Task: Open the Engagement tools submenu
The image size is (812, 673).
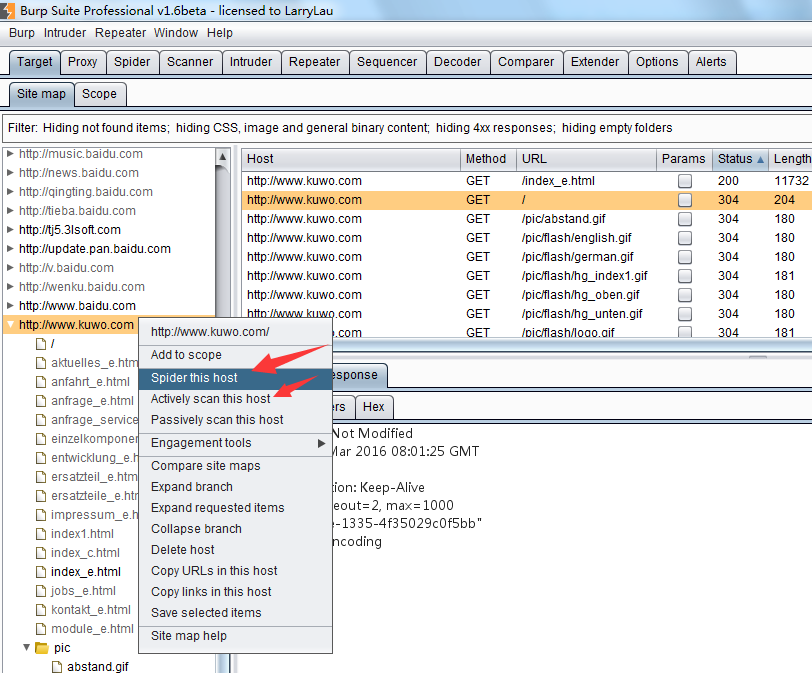Action: [x=238, y=443]
